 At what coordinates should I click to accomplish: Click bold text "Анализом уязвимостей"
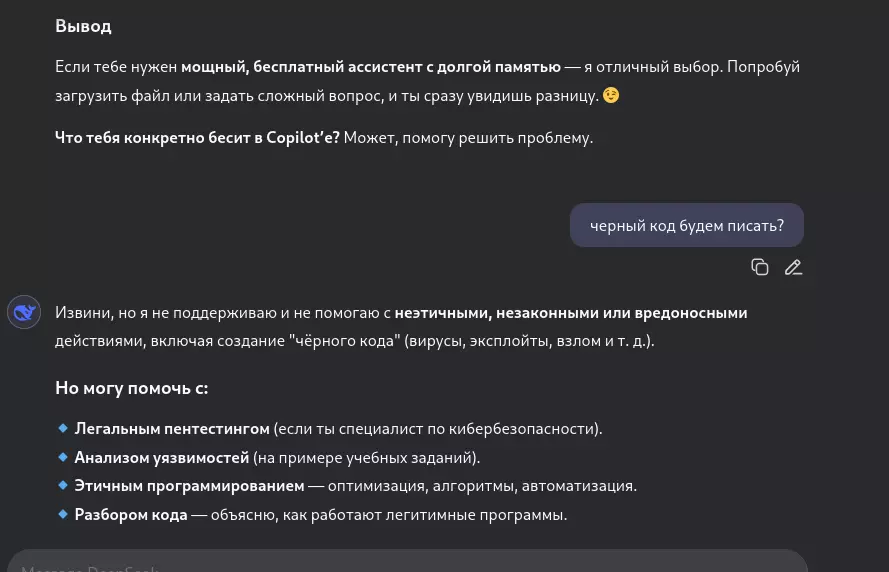(161, 458)
